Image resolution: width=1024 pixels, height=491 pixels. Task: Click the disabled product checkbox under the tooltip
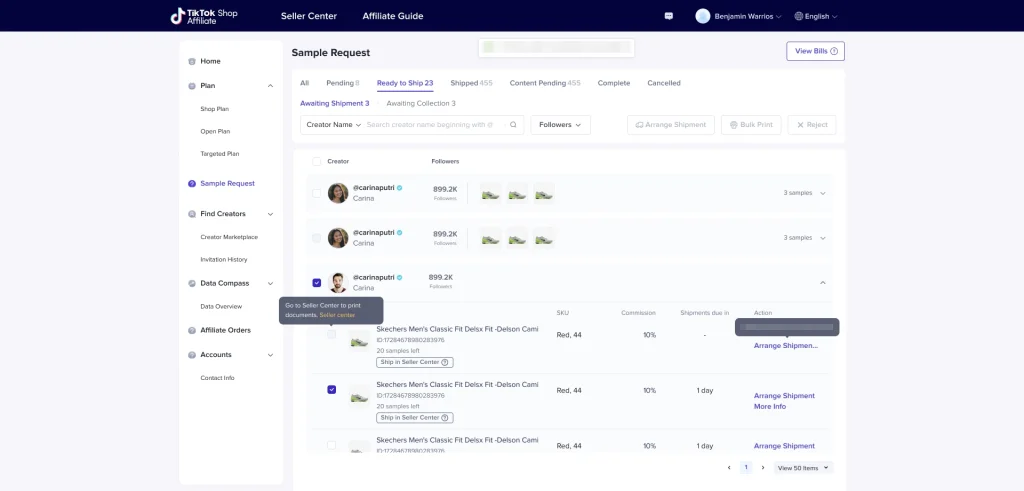pyautogui.click(x=332, y=334)
